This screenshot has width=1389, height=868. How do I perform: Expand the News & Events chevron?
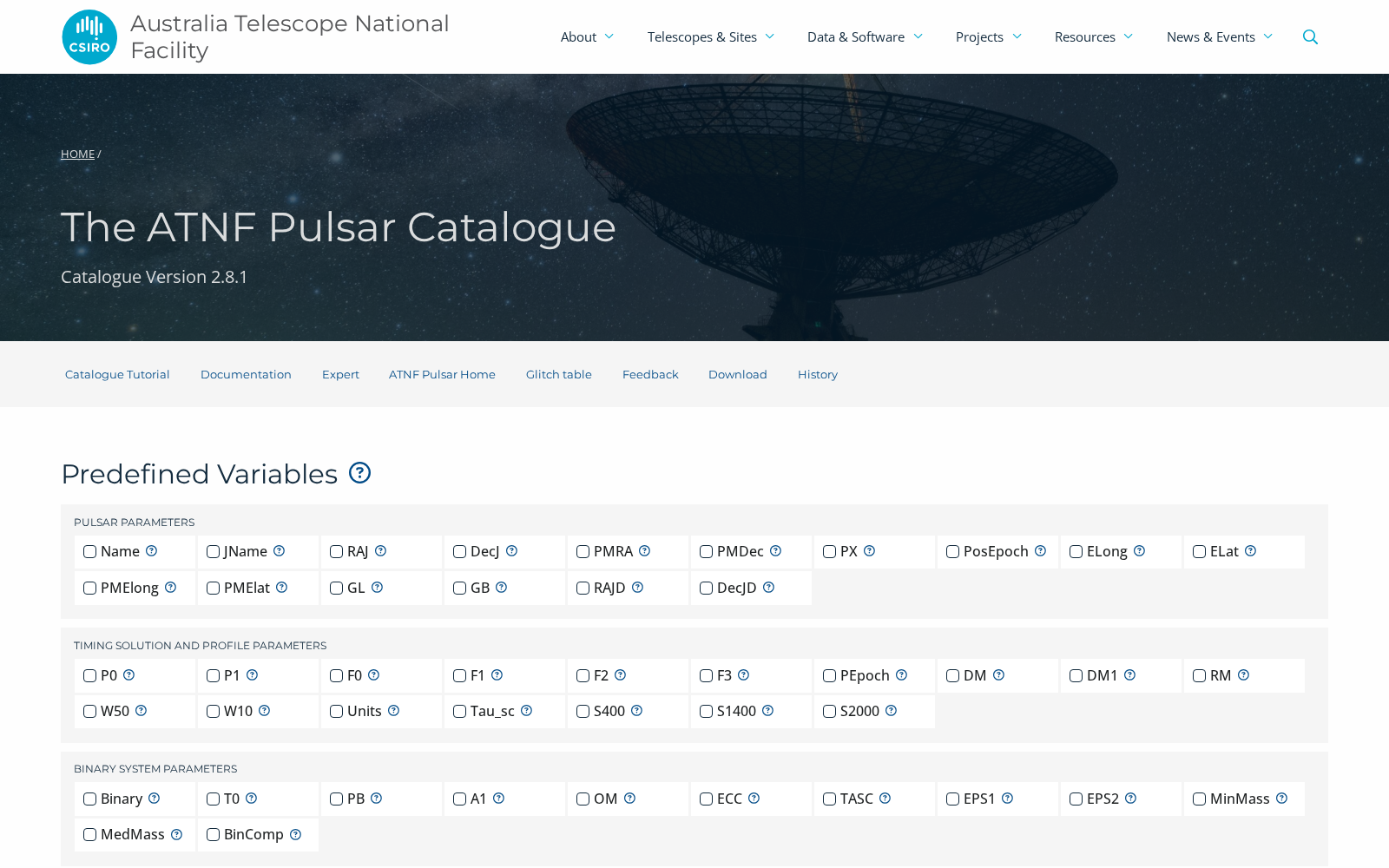point(1268,36)
